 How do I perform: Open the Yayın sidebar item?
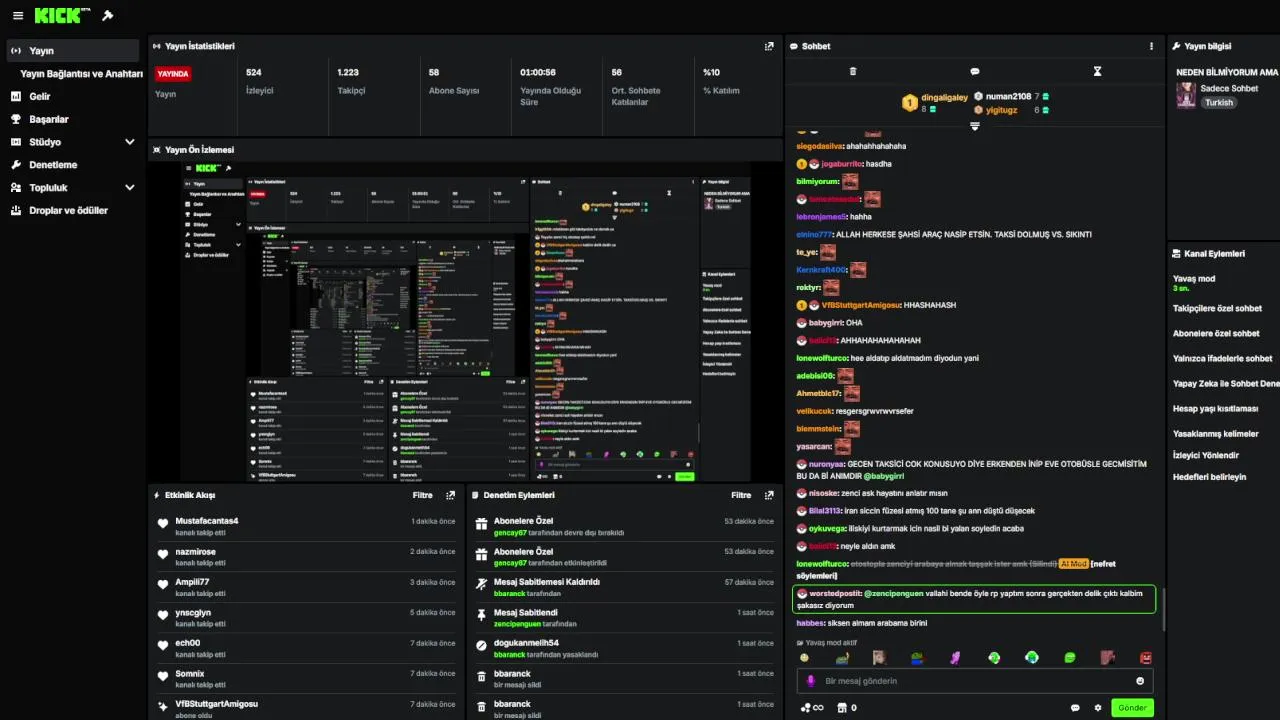tap(73, 50)
